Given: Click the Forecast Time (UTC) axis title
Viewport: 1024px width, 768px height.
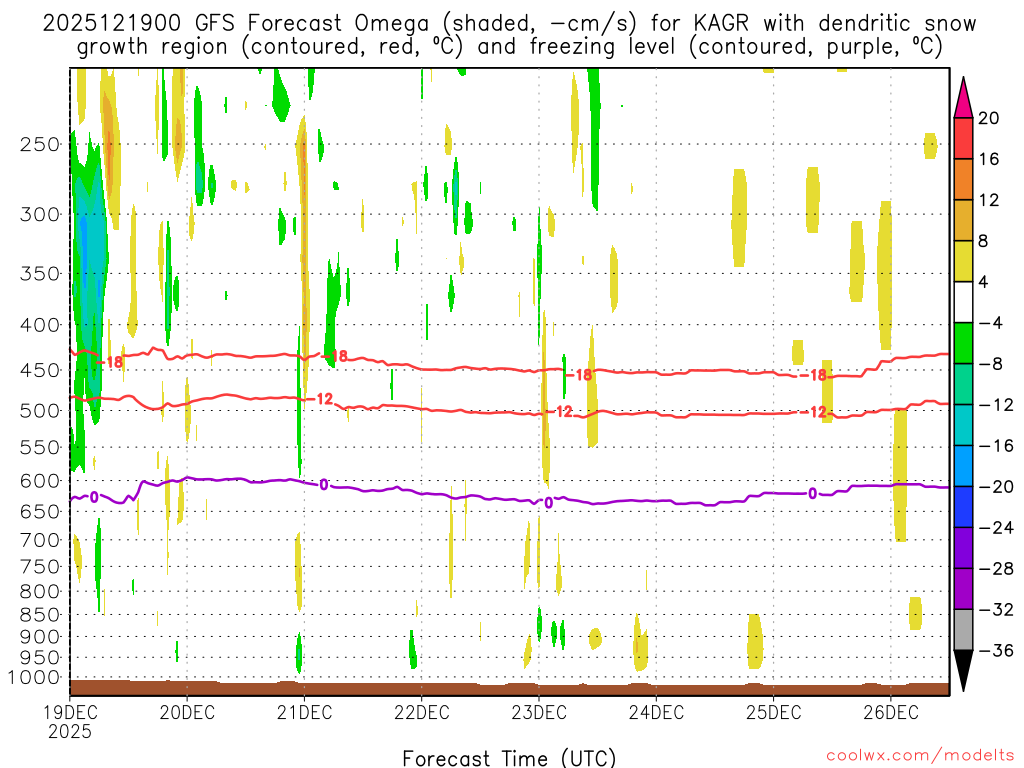Looking at the screenshot, I should (509, 758).
